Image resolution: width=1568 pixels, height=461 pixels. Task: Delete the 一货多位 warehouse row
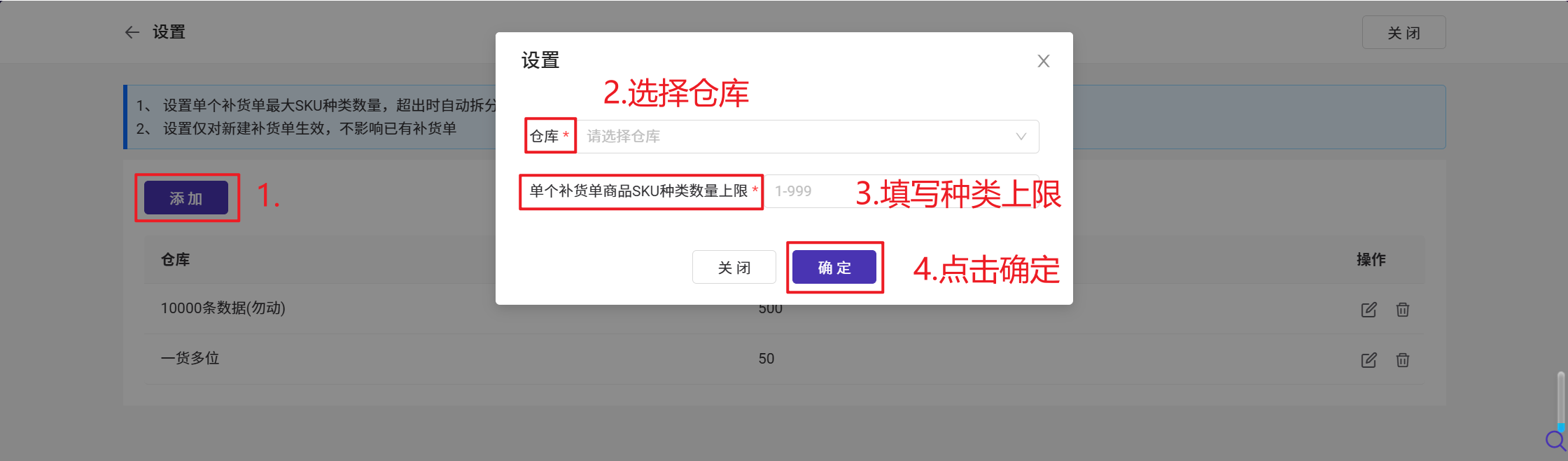[1403, 360]
